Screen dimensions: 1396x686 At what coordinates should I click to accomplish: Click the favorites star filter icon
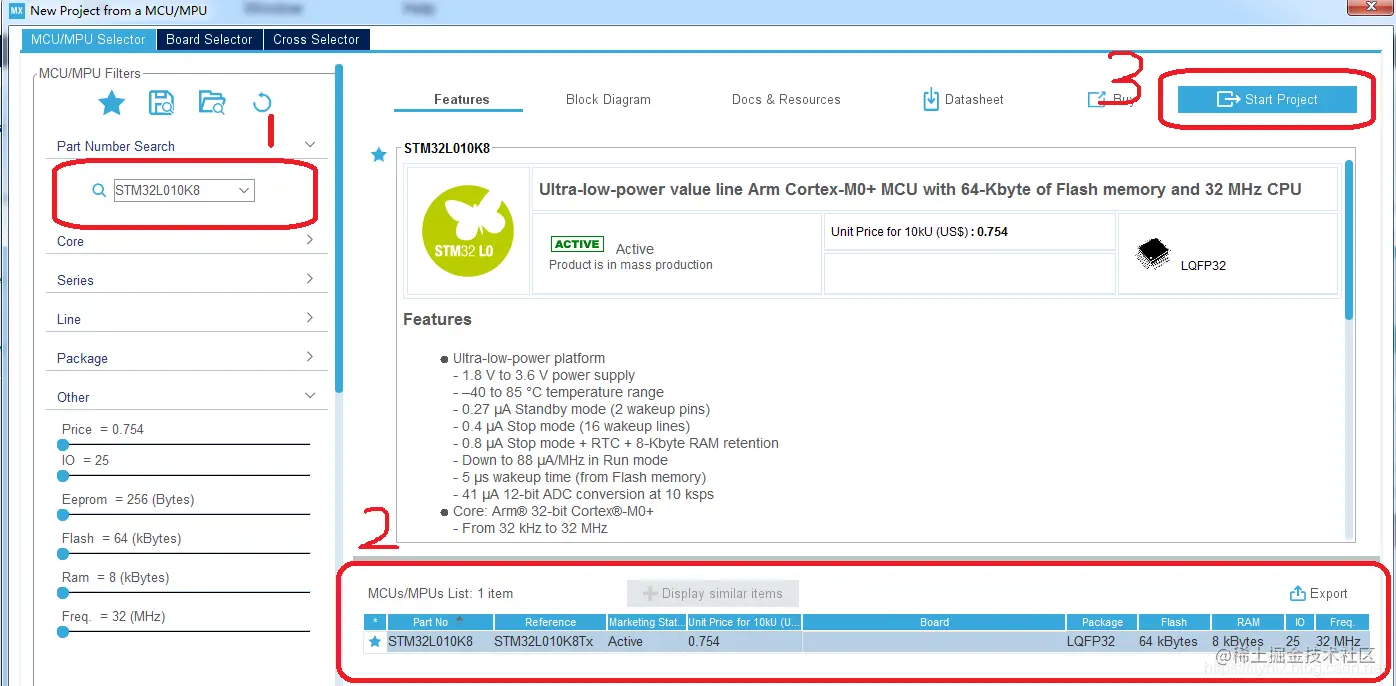pos(112,102)
